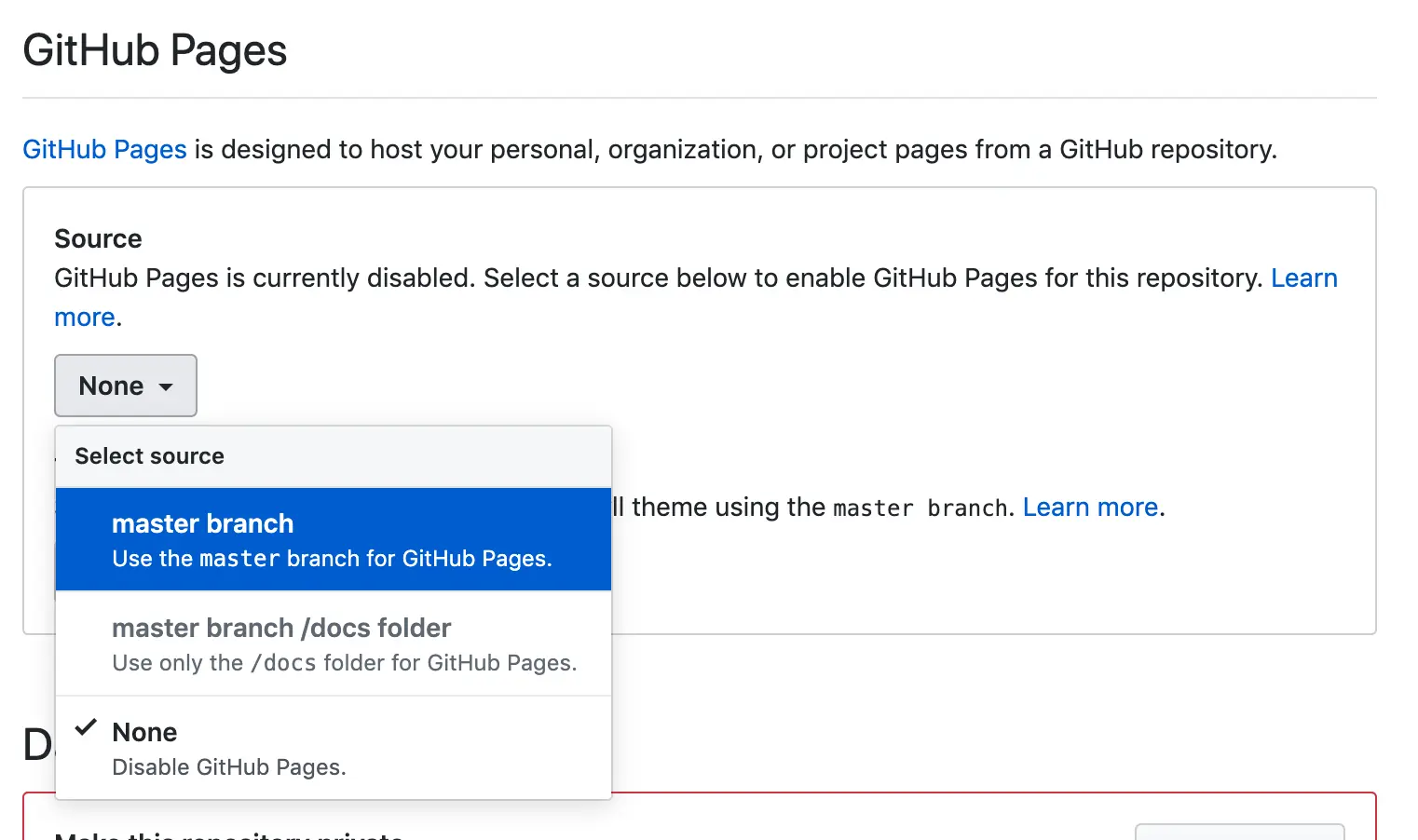Click the cut-off 'Make this repository private' text
The width and height of the screenshot is (1418, 840).
[x=228, y=835]
